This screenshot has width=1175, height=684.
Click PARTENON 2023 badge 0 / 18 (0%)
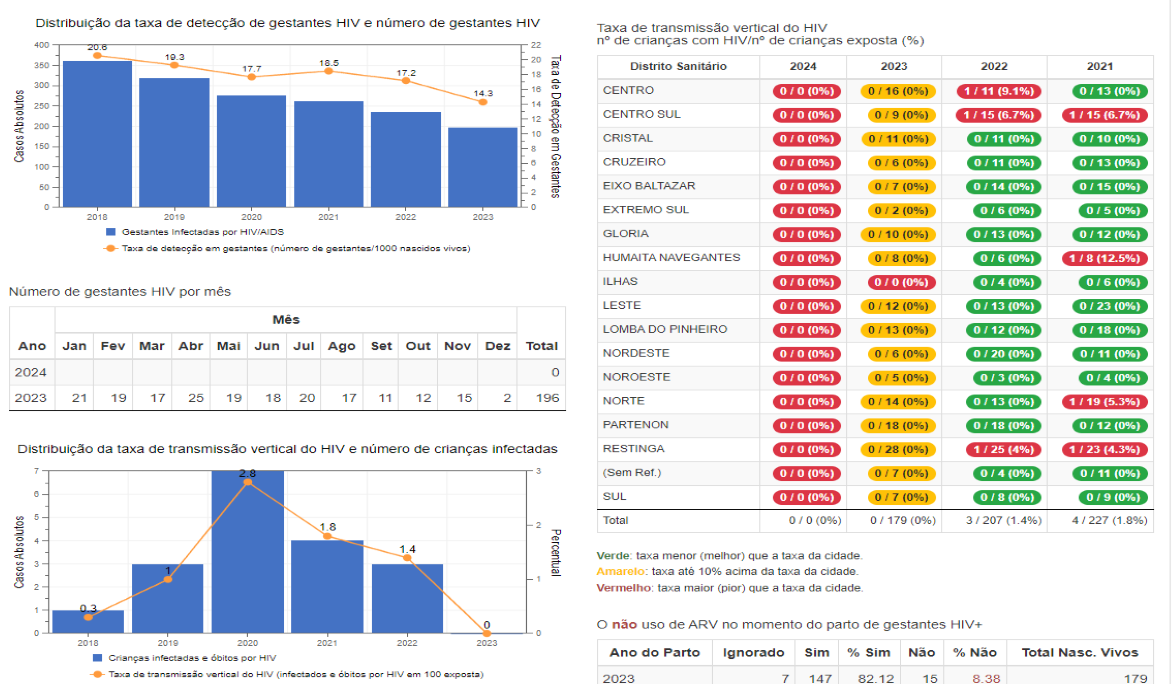[x=898, y=426]
